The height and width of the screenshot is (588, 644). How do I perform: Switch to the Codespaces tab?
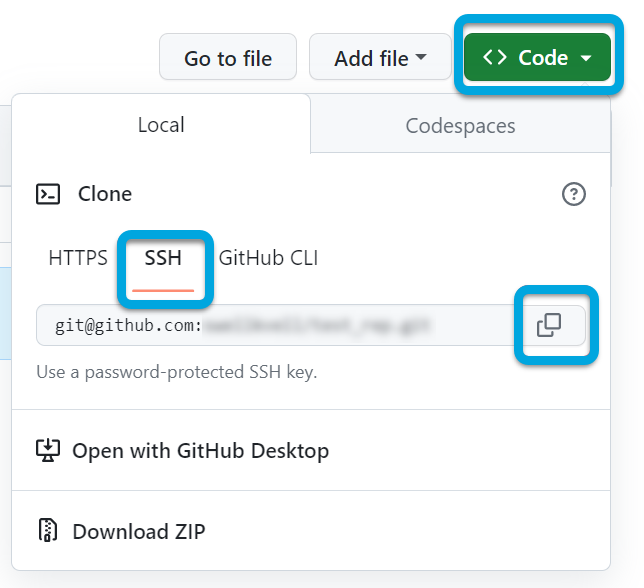click(x=460, y=126)
